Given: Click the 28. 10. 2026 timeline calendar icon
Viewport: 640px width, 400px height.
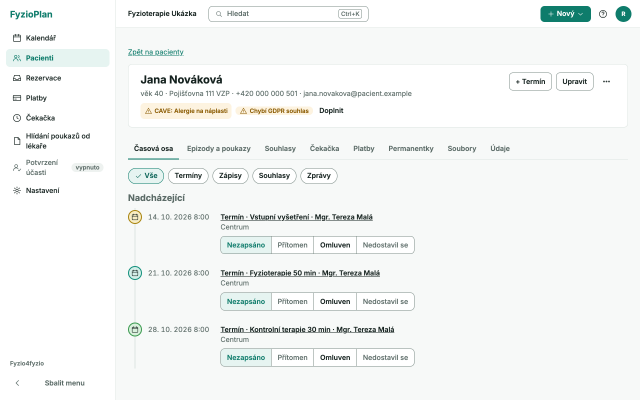Looking at the screenshot, I should click(x=135, y=329).
